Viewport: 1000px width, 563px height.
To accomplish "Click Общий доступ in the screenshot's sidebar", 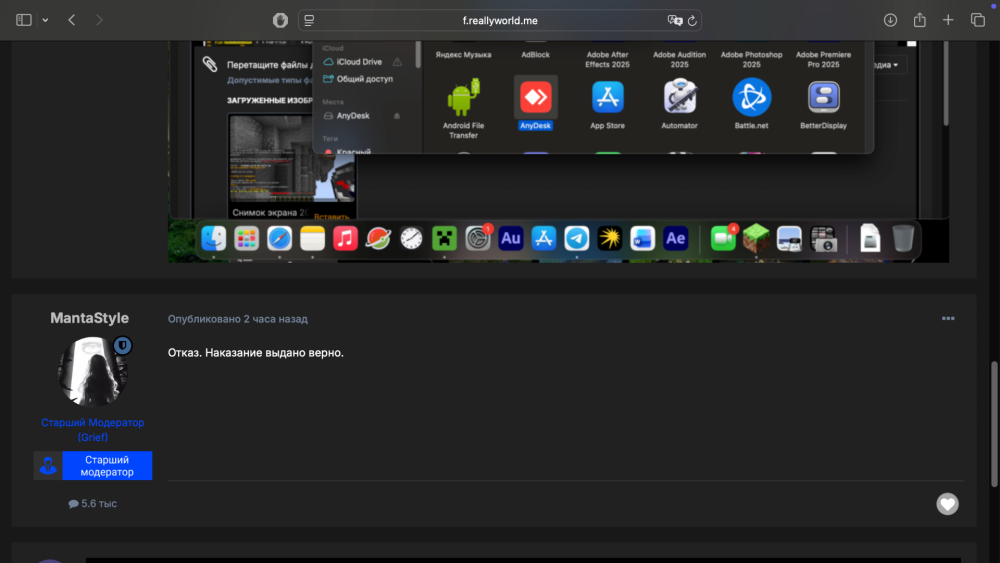I will pyautogui.click(x=364, y=79).
